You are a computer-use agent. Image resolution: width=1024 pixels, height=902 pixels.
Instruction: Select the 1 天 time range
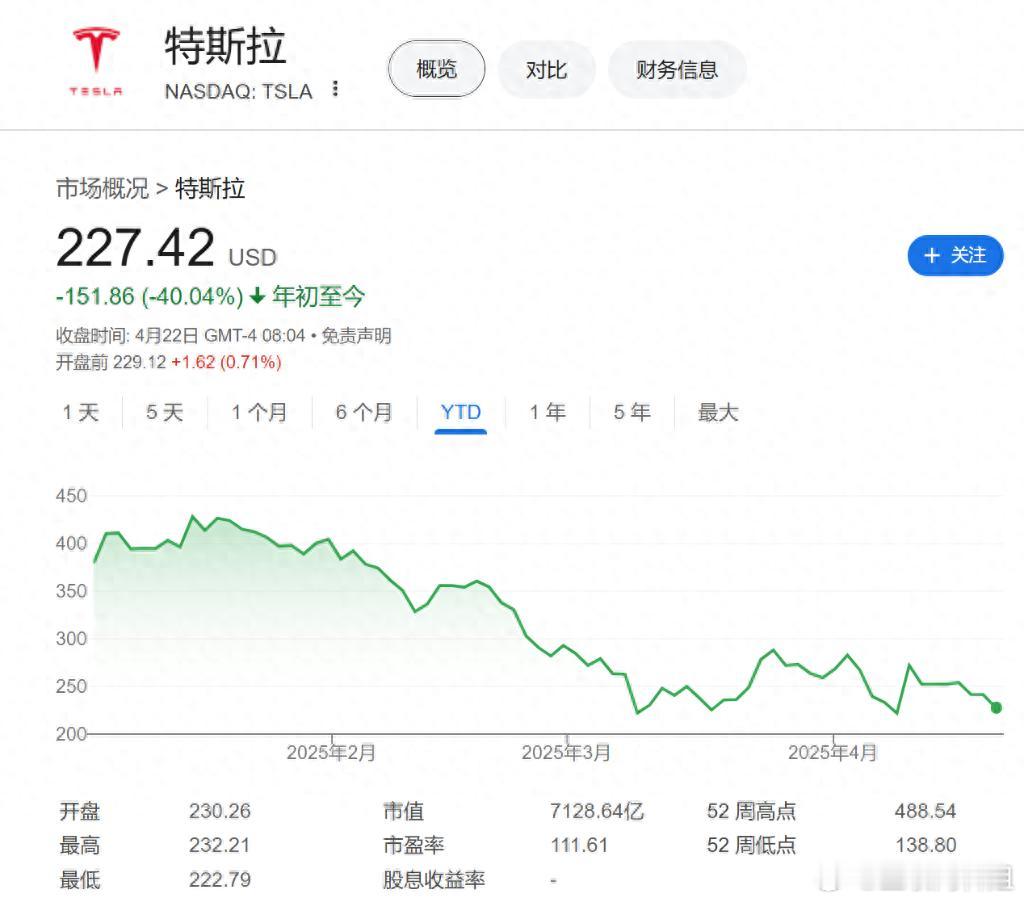pyautogui.click(x=81, y=413)
